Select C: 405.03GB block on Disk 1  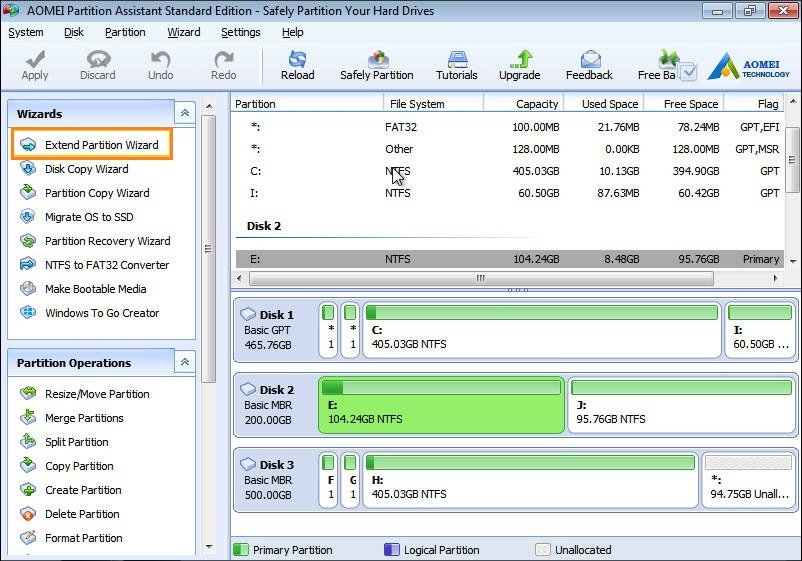[x=542, y=330]
